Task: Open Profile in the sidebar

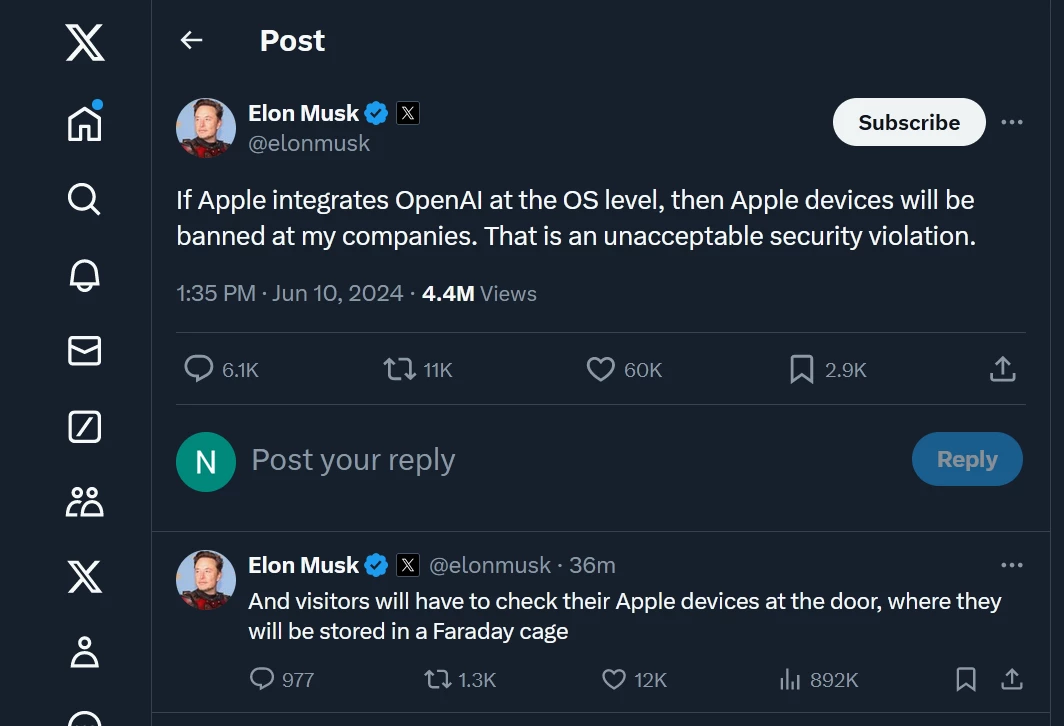Action: pyautogui.click(x=85, y=652)
